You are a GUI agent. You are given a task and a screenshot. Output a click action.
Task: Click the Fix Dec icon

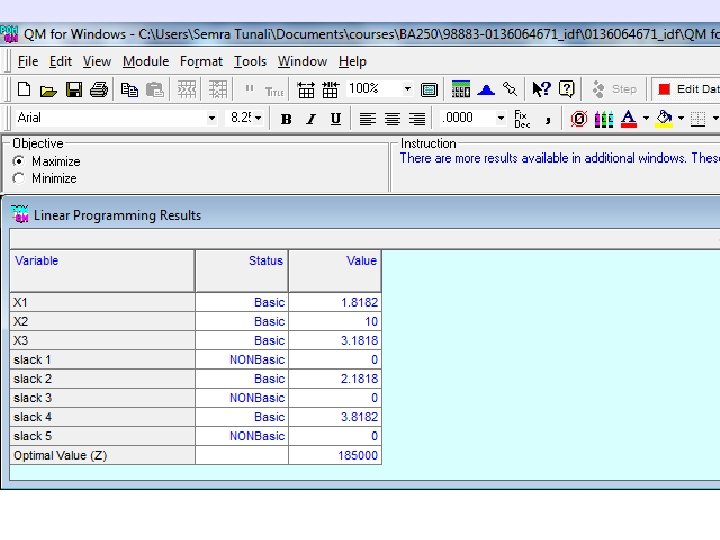(x=522, y=119)
